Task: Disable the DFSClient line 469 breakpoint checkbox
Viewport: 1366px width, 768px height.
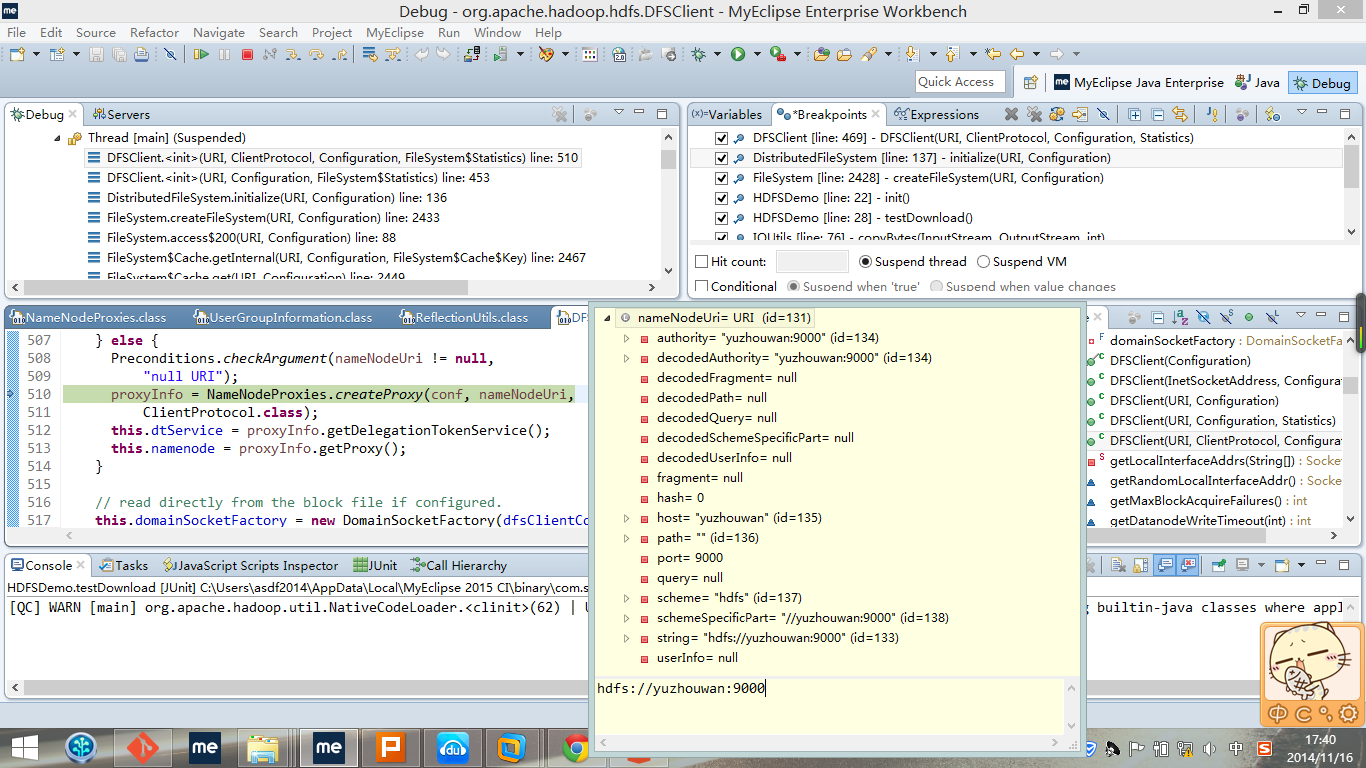Action: [x=720, y=138]
